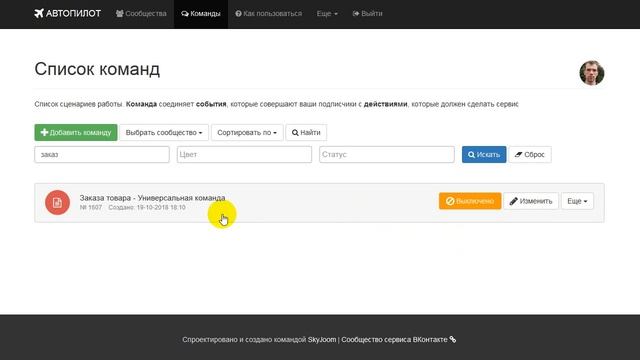Click the Найти button
640x360 pixels.
[x=306, y=132]
